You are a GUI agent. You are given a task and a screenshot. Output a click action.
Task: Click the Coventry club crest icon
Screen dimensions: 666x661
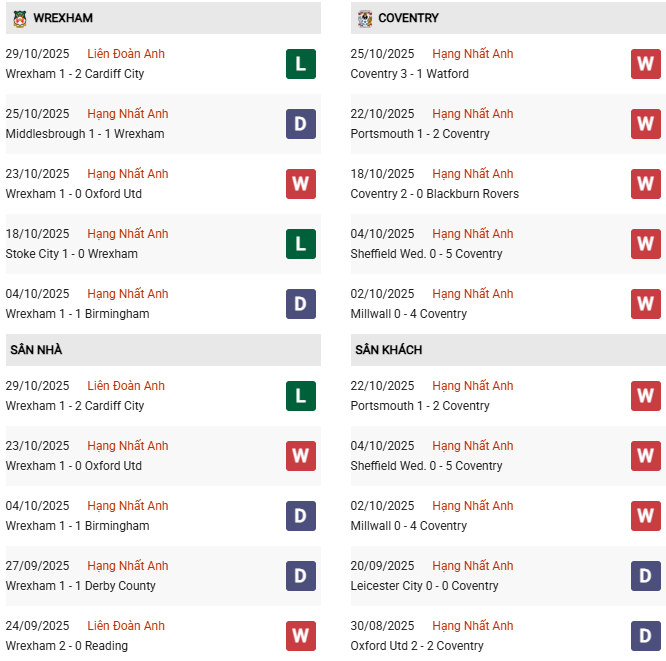[364, 18]
